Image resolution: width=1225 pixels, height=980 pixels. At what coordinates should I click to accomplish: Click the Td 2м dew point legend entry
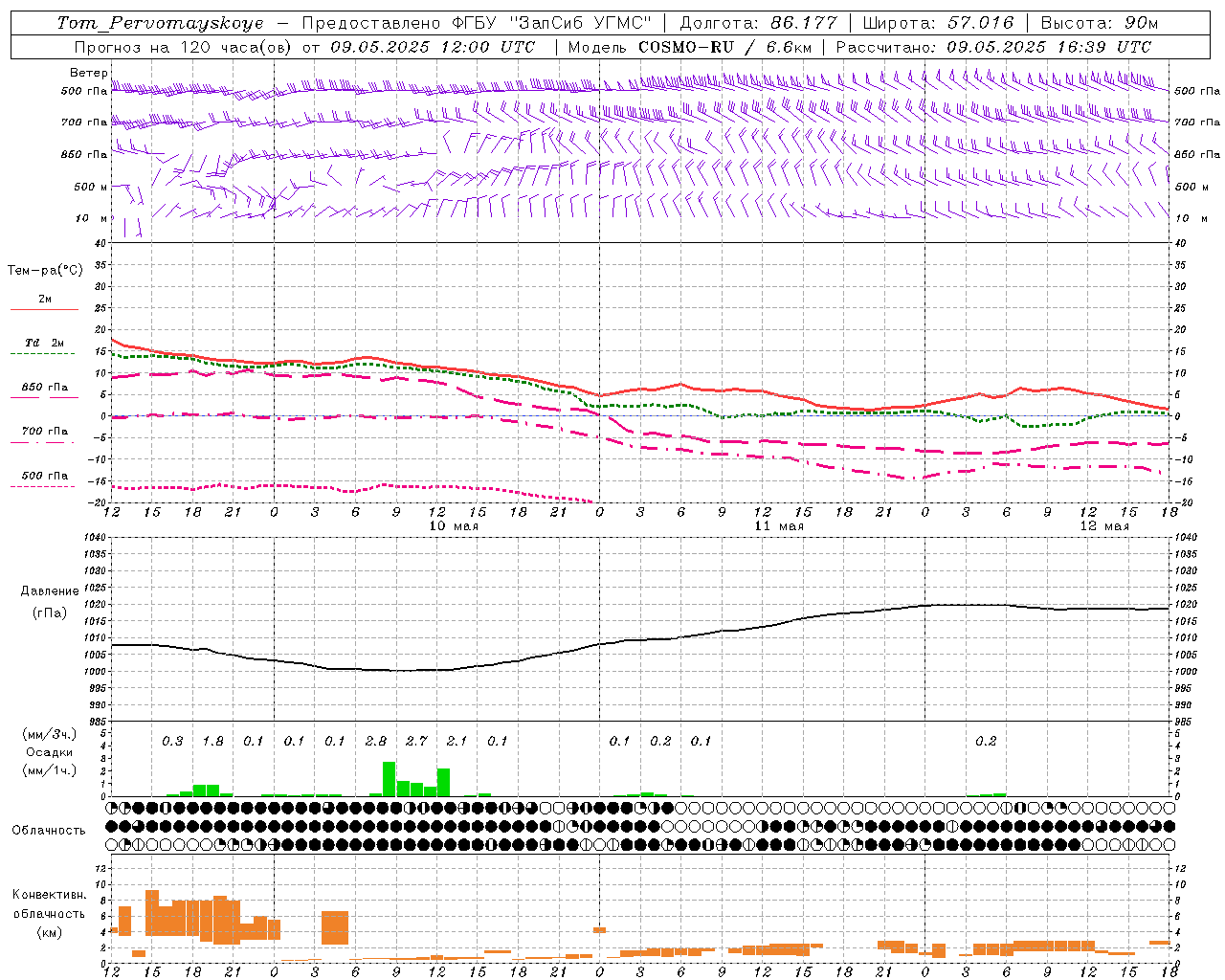(x=44, y=343)
